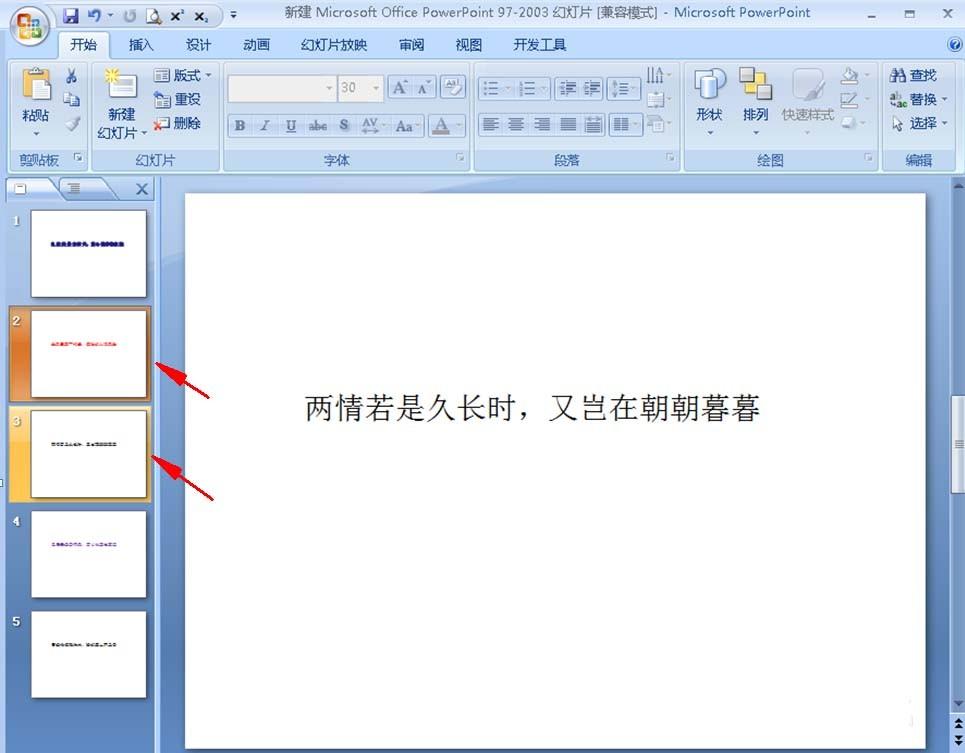Viewport: 965px width, 753px height.
Task: Open the 幻灯片放映 ribbon tab
Action: click(334, 45)
